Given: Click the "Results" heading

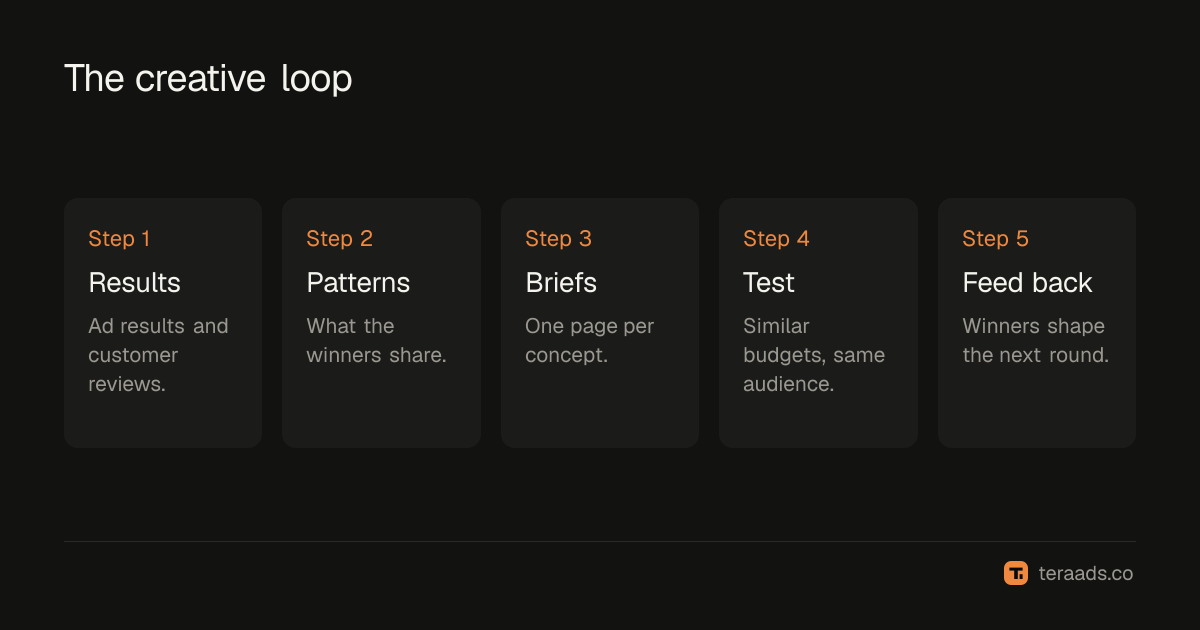Looking at the screenshot, I should [x=135, y=283].
